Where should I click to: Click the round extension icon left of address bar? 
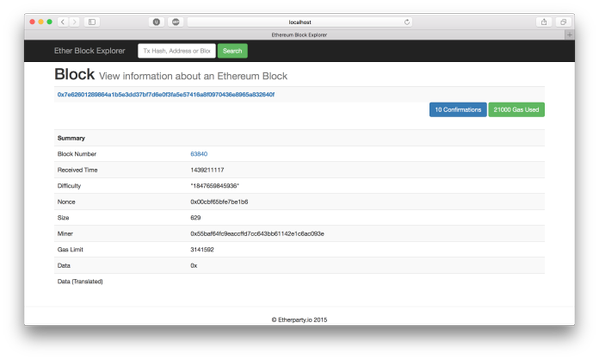point(157,22)
